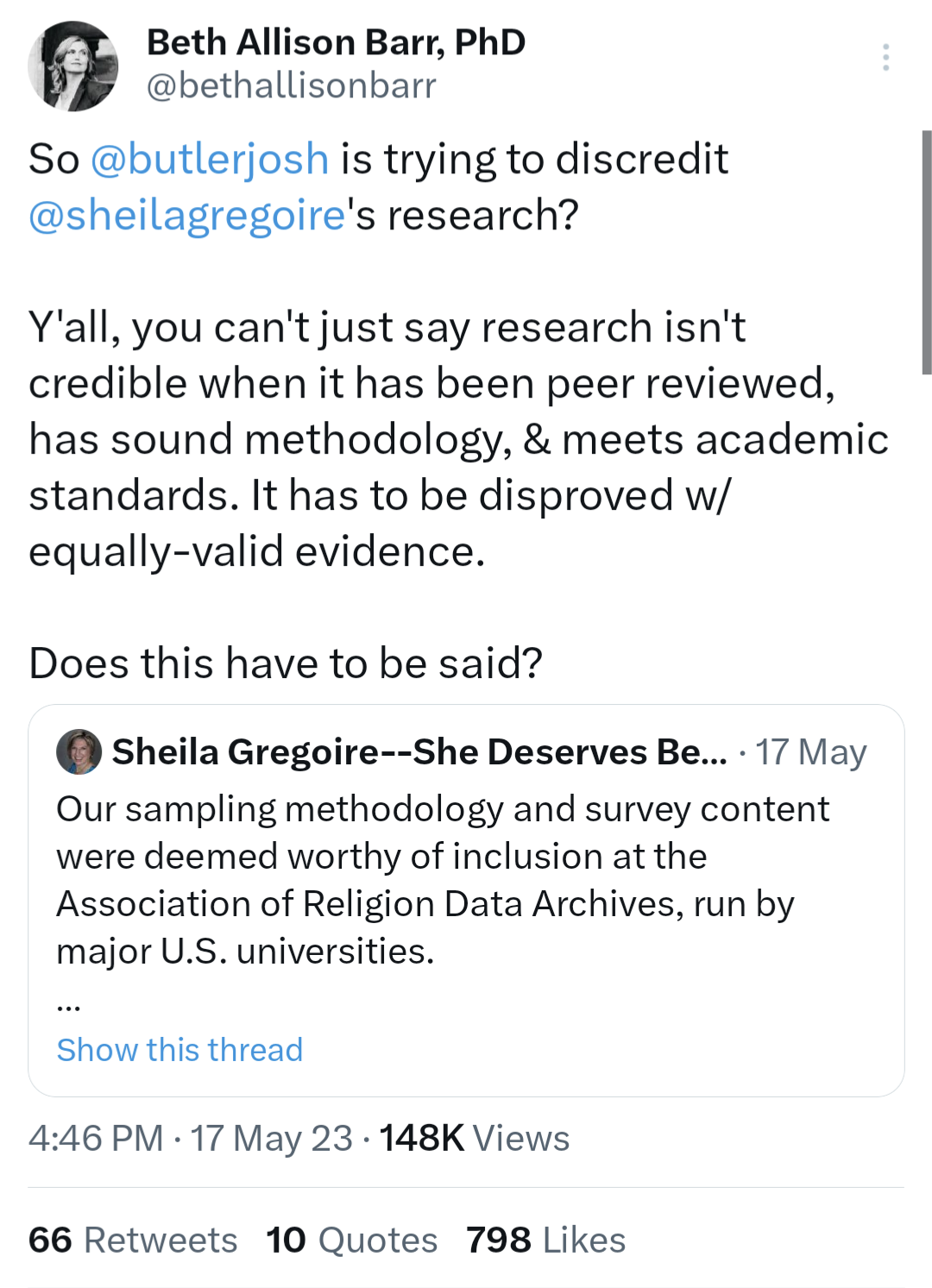Viewport: 932px width, 1288px height.
Task: Open the 798 Likes list
Action: (x=545, y=1240)
